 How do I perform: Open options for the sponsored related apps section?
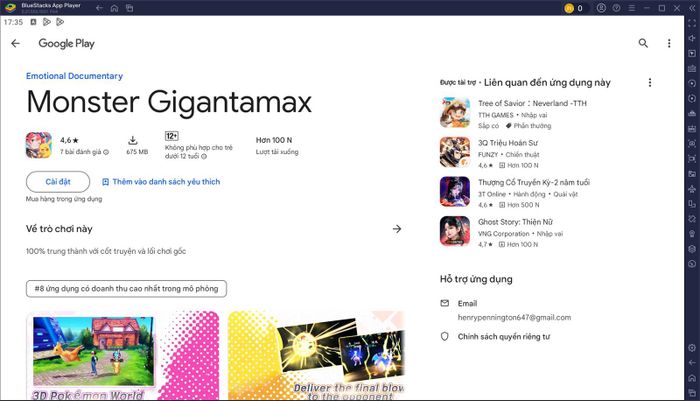click(650, 83)
